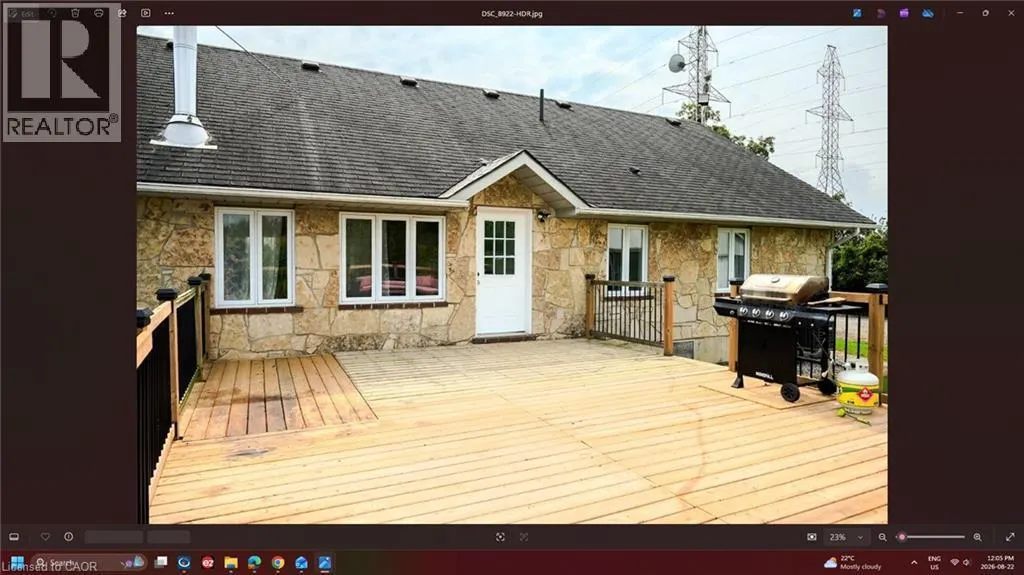
Task: Click the taskbar Search box
Action: pyautogui.click(x=89, y=563)
